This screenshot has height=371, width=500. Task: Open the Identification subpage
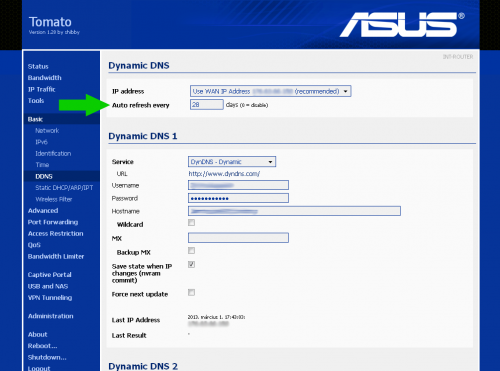click(x=53, y=154)
